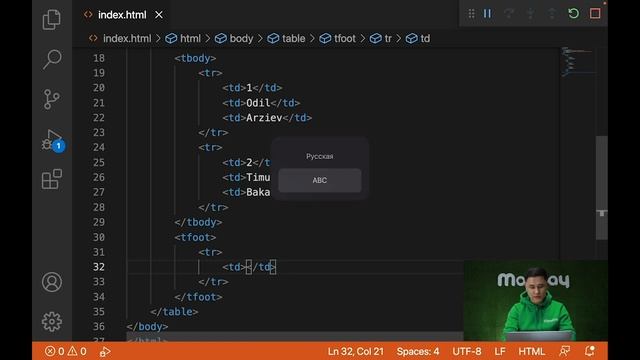640x360 pixels.
Task: Click the webcam video overlay of presenter
Action: (x=536, y=301)
